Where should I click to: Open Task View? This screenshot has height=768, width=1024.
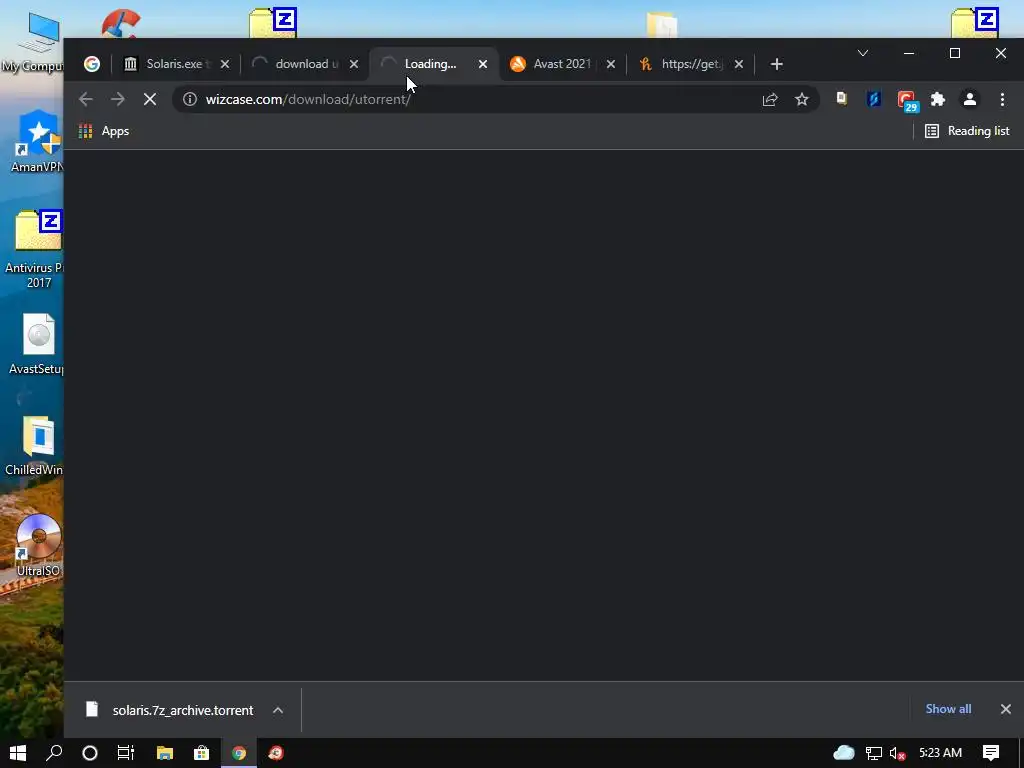coord(126,753)
